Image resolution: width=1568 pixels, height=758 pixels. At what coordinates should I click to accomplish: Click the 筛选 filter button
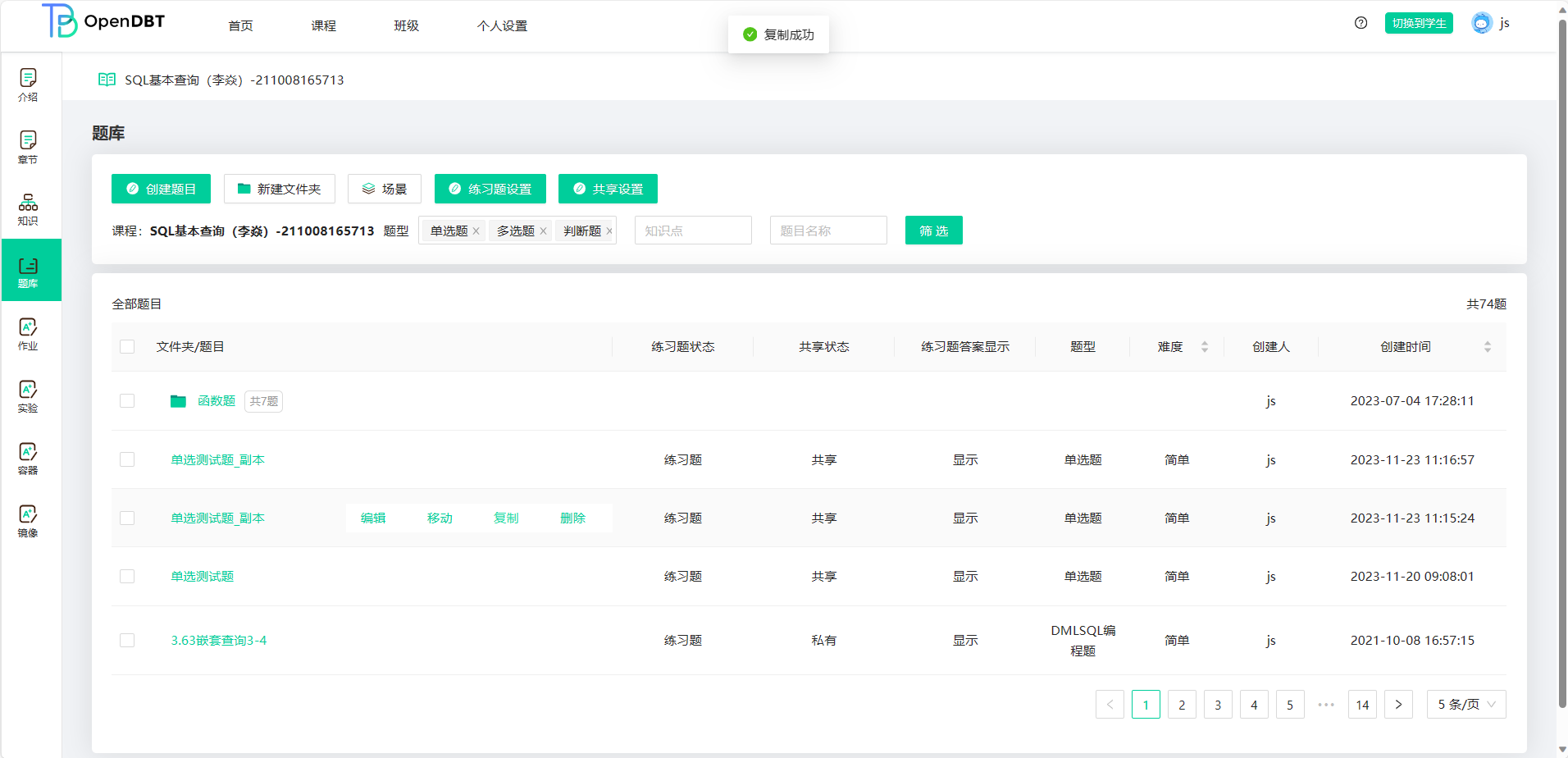click(934, 231)
